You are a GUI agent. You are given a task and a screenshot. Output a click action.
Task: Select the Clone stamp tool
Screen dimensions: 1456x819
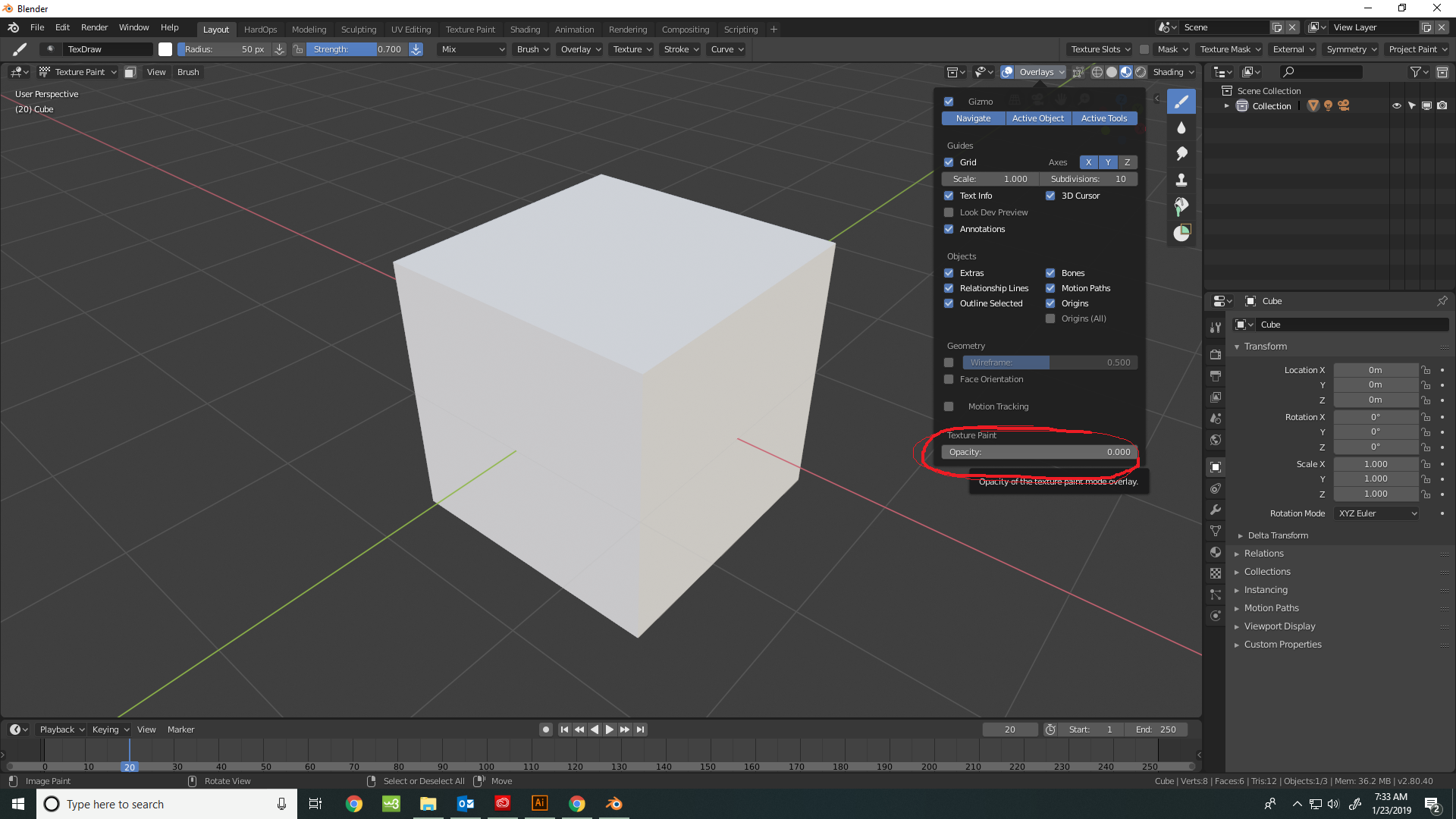tap(1181, 180)
